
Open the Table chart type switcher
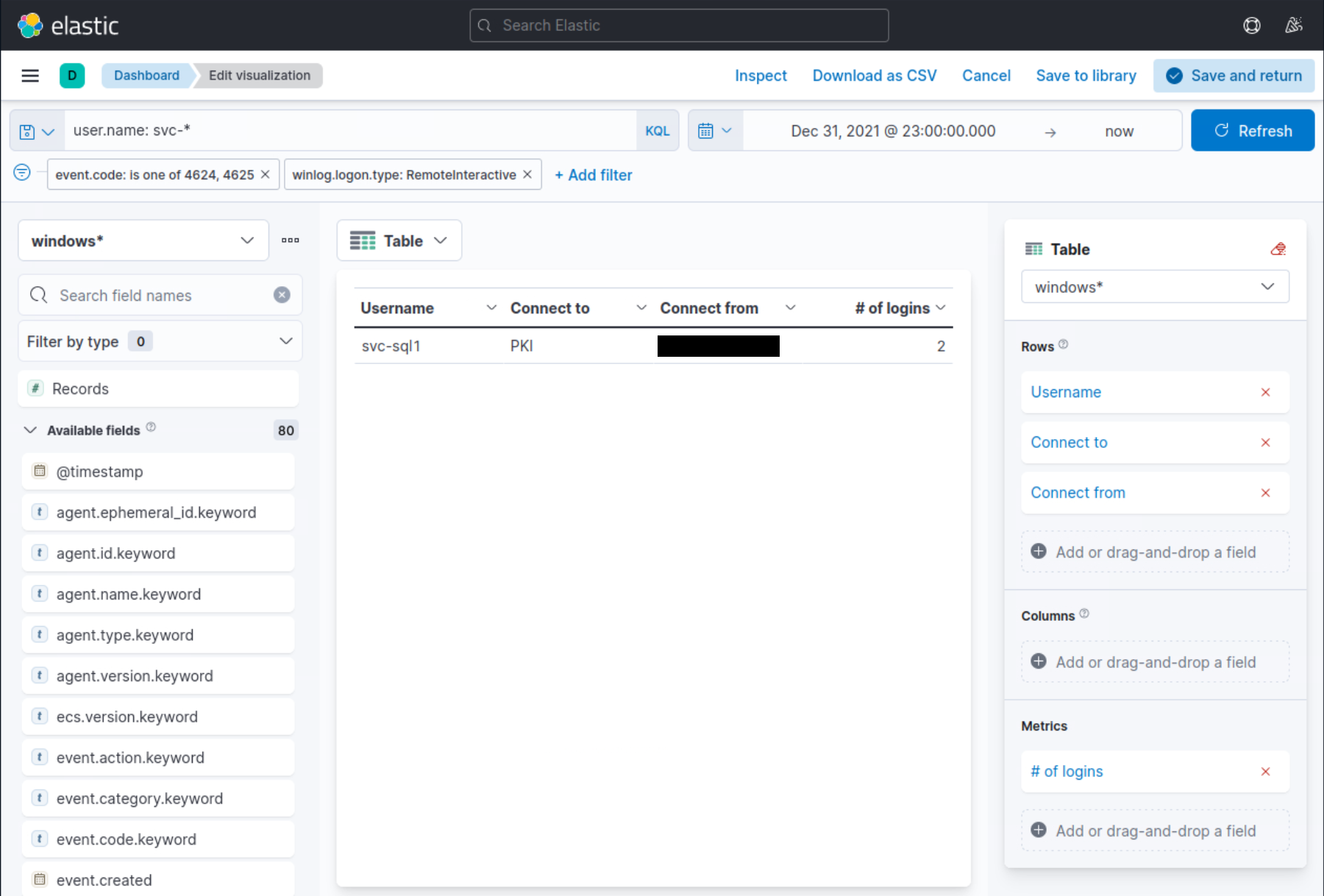tap(399, 240)
